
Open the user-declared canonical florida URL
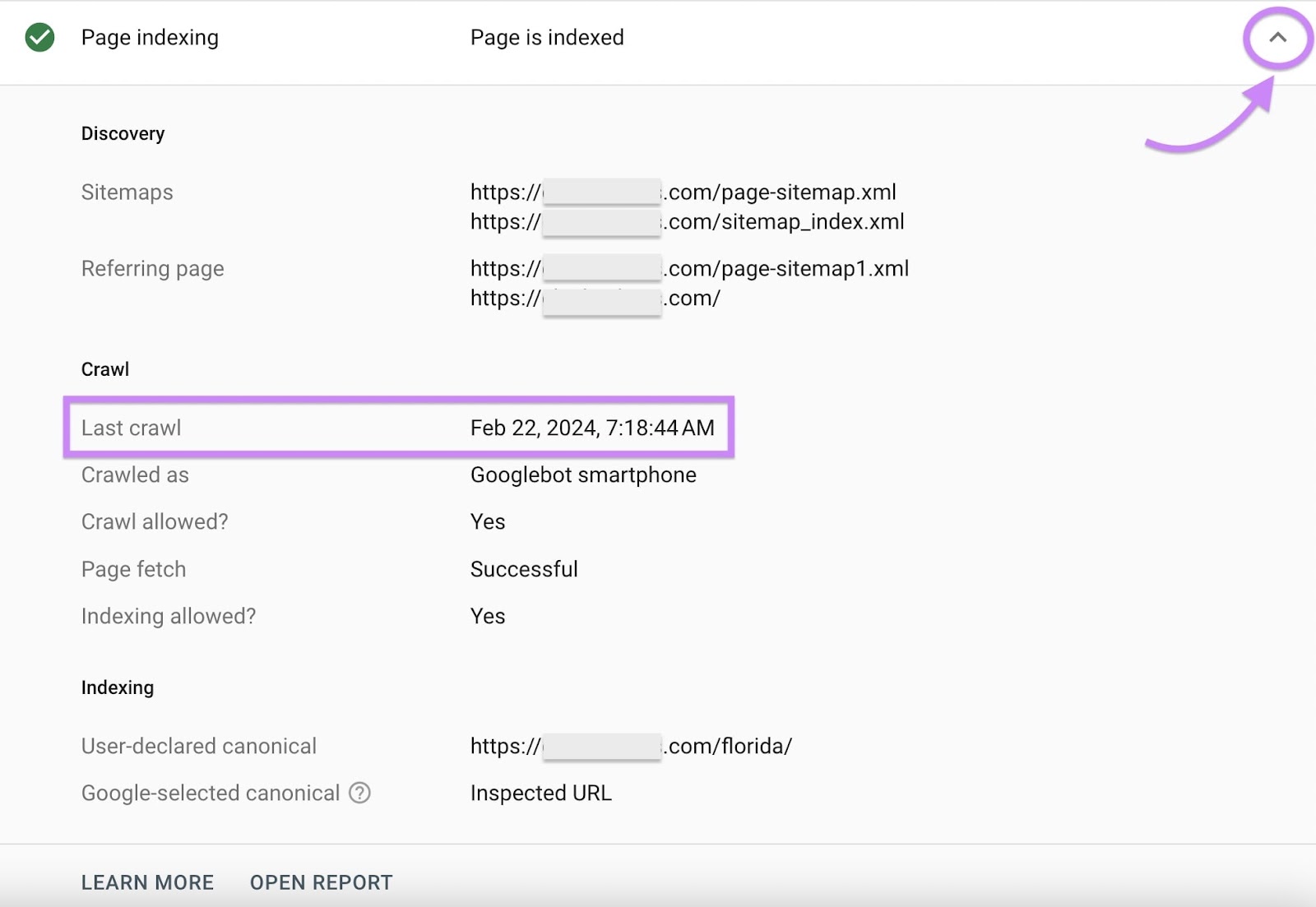pos(629,746)
